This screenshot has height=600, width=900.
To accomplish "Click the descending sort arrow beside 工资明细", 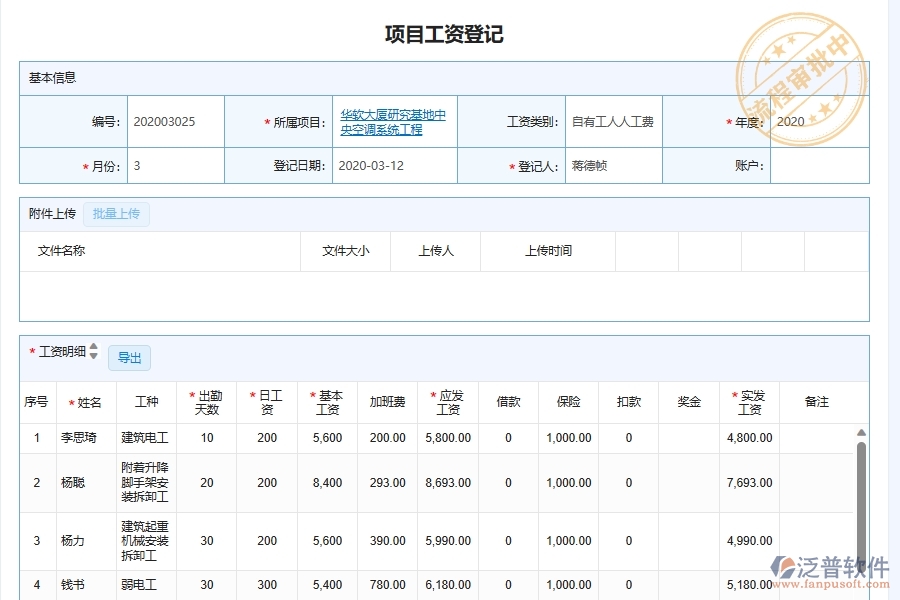I will [x=92, y=355].
